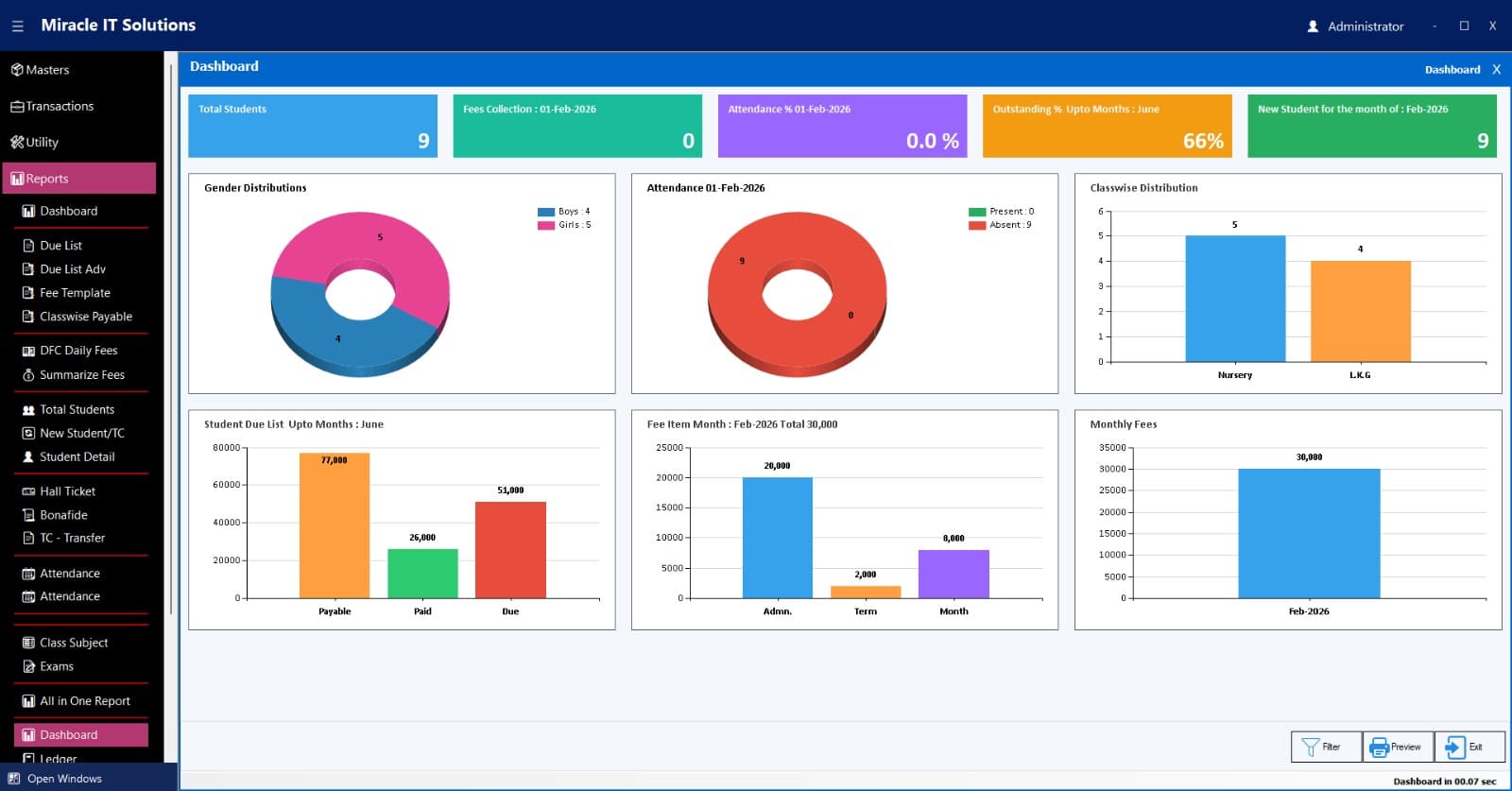Click the Administrator user icon

pos(1313,26)
